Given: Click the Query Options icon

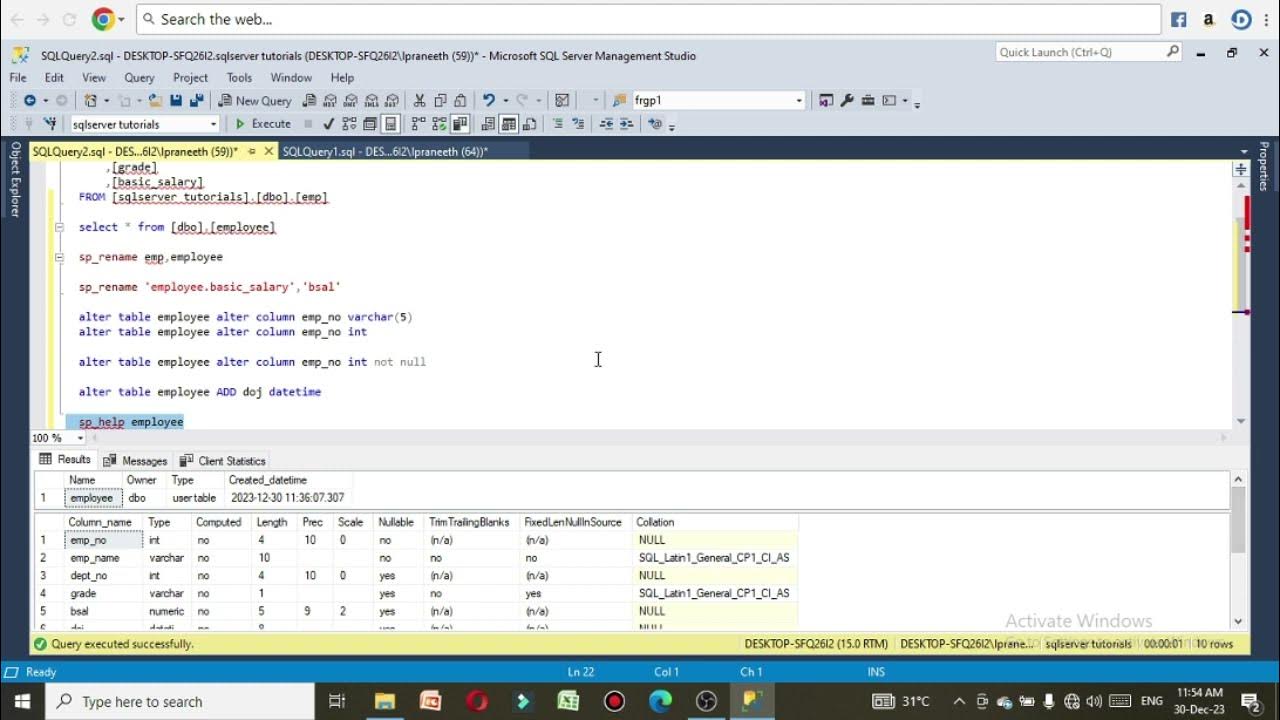Looking at the screenshot, I should (370, 124).
